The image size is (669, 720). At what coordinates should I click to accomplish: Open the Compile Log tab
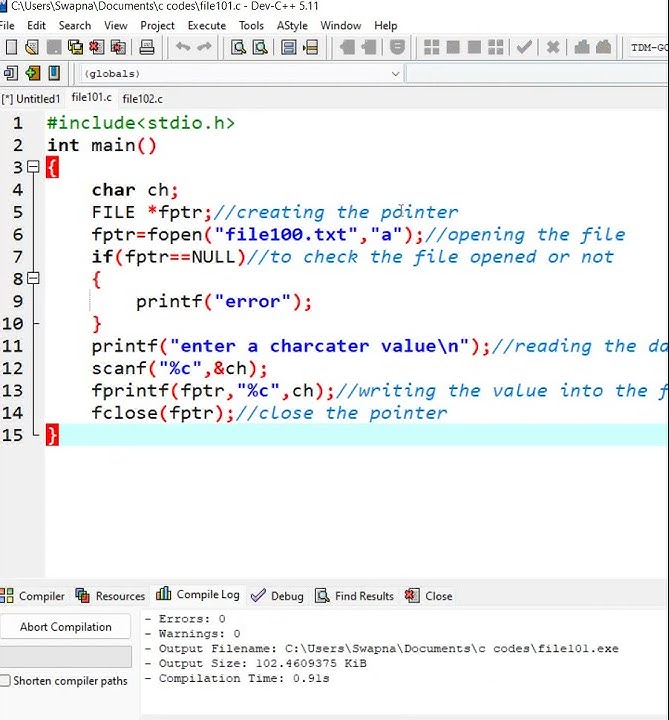(198, 595)
